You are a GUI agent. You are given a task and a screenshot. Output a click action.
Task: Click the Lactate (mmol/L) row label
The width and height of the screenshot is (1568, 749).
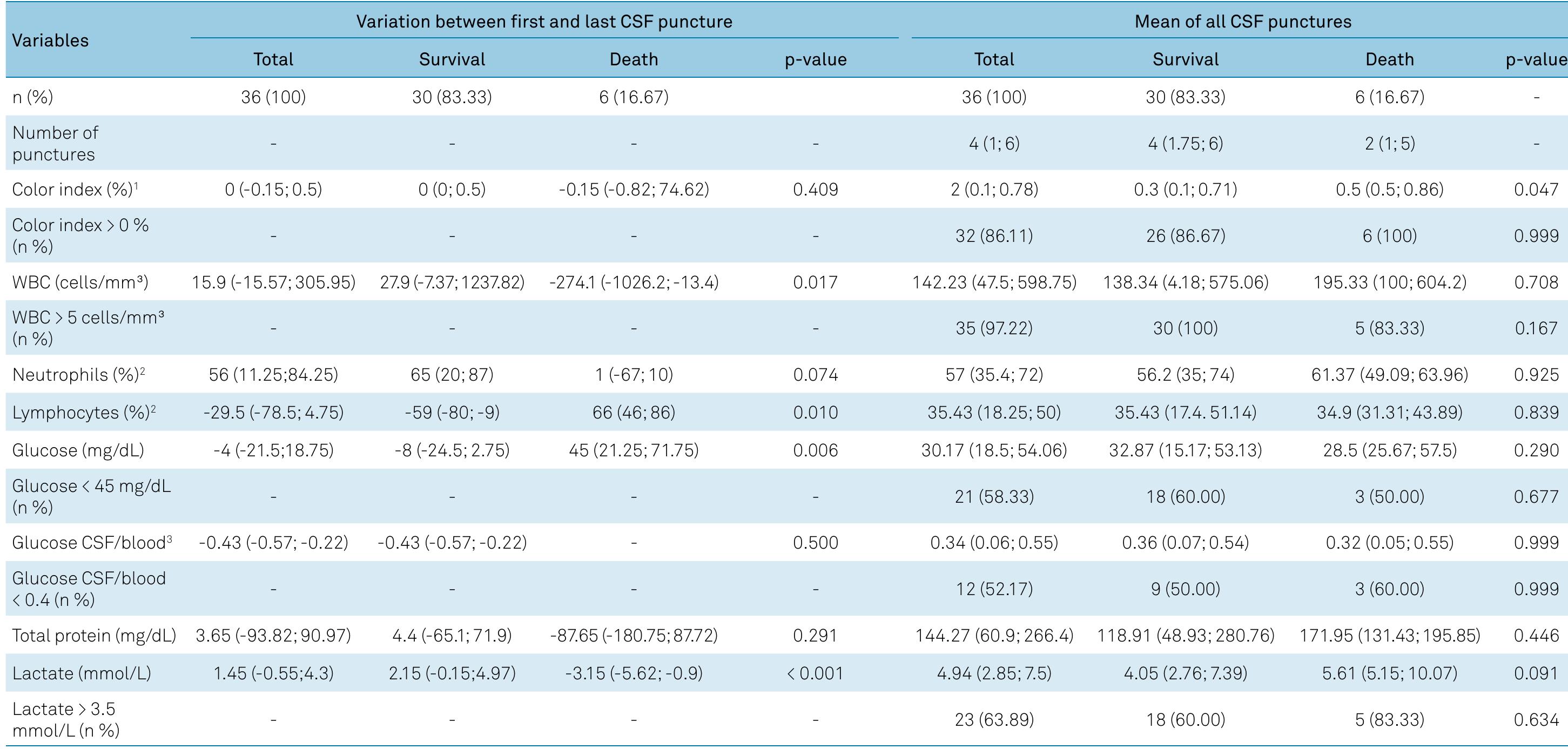[82, 673]
